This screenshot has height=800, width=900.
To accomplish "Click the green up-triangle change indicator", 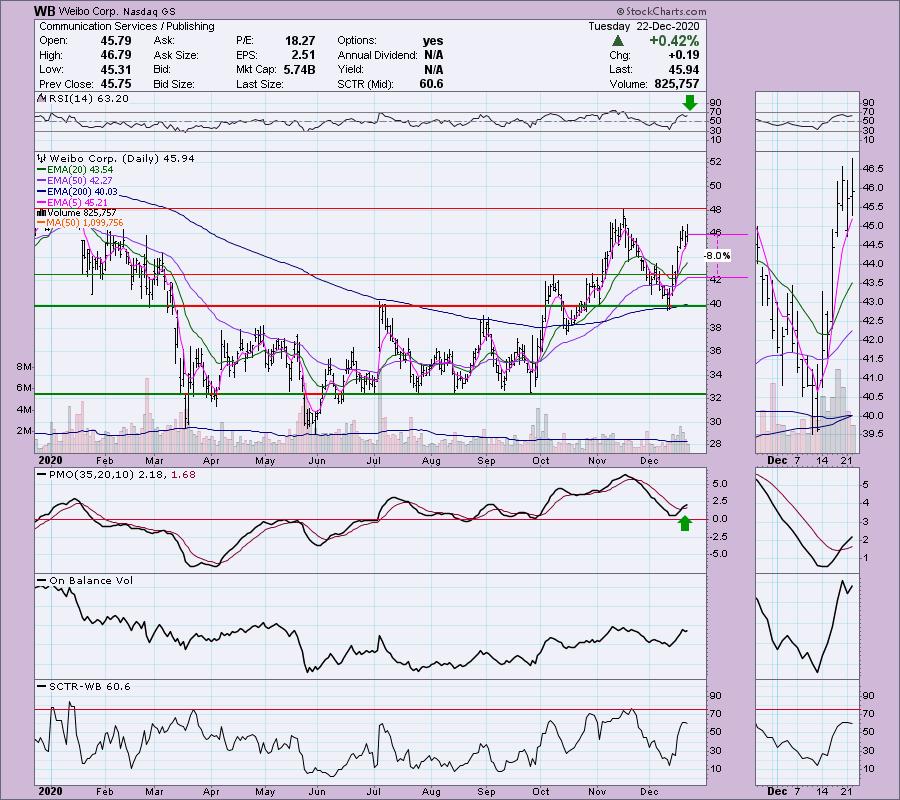I will click(618, 41).
